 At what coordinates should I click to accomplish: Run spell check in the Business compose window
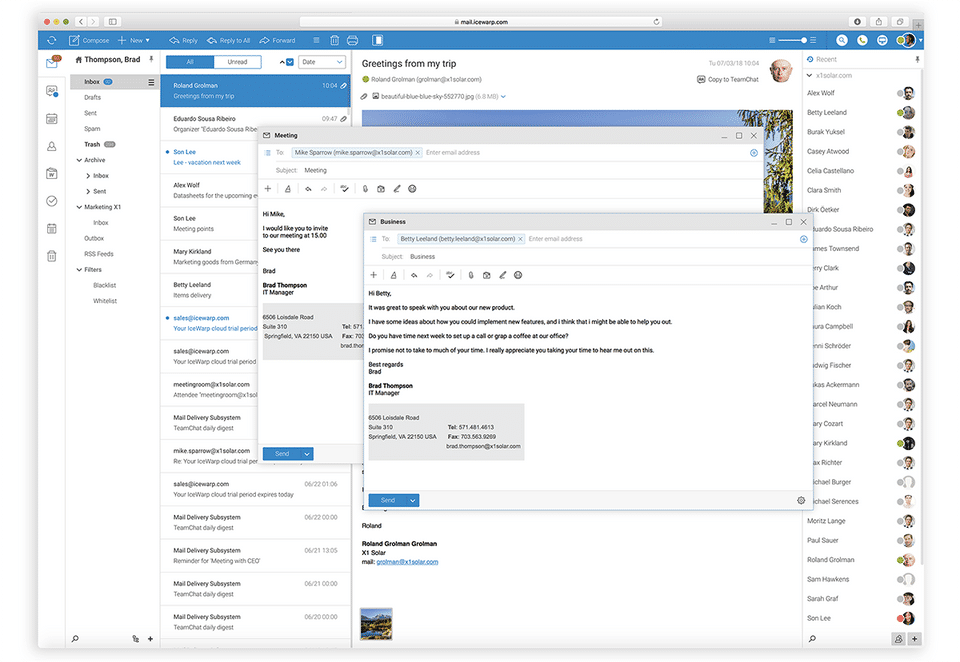click(x=450, y=276)
